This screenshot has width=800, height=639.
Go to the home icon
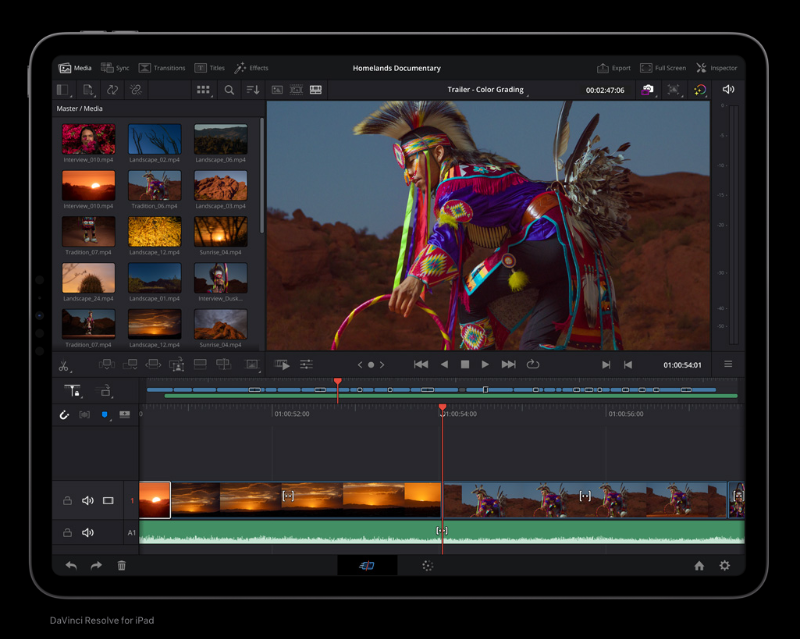(699, 566)
